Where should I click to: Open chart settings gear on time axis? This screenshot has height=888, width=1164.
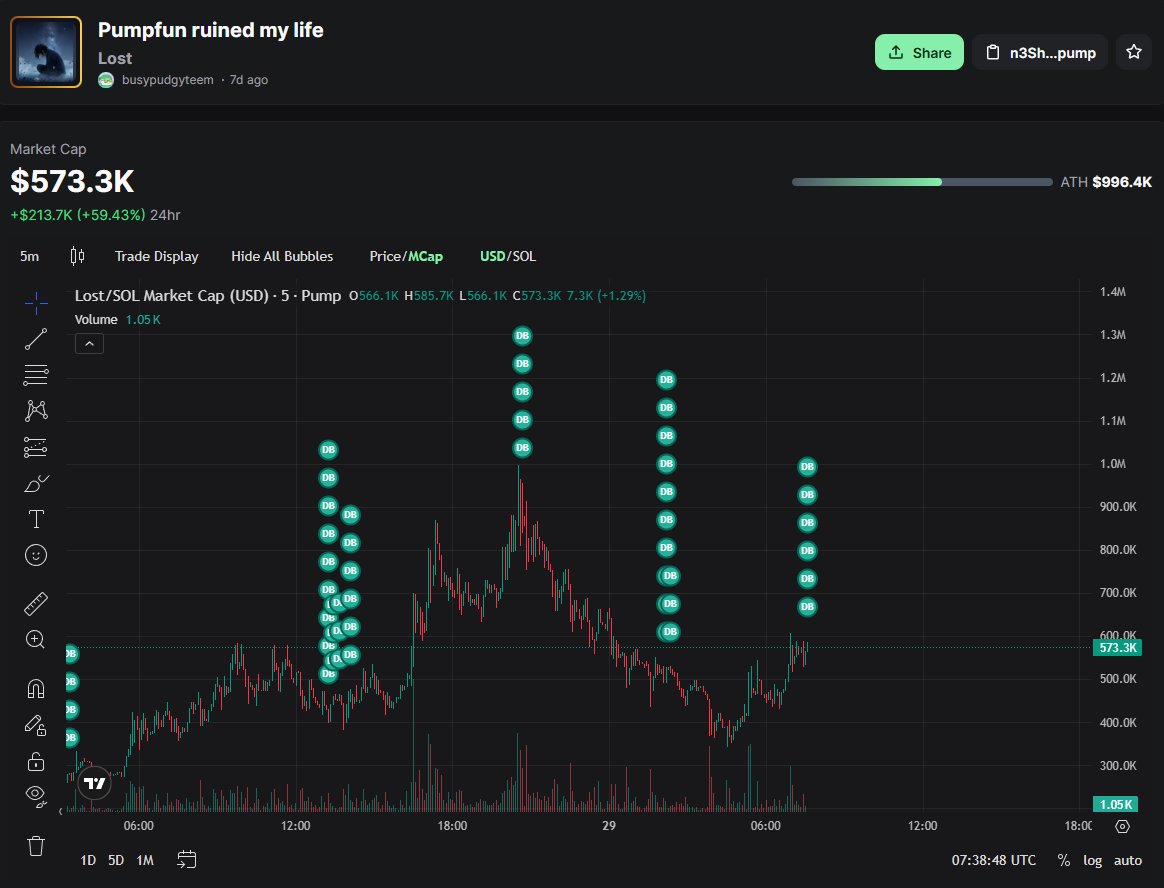tap(1122, 826)
